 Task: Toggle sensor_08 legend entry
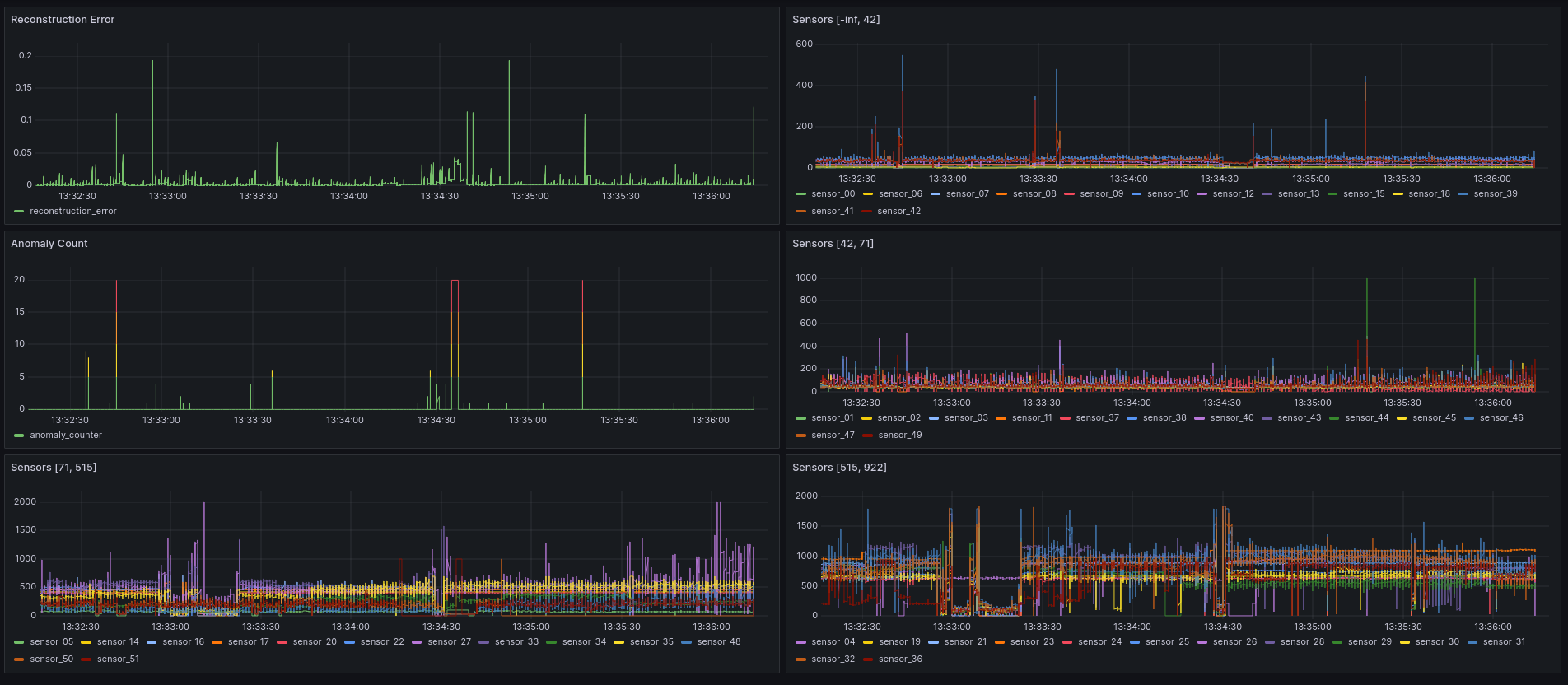pyautogui.click(x=1034, y=194)
